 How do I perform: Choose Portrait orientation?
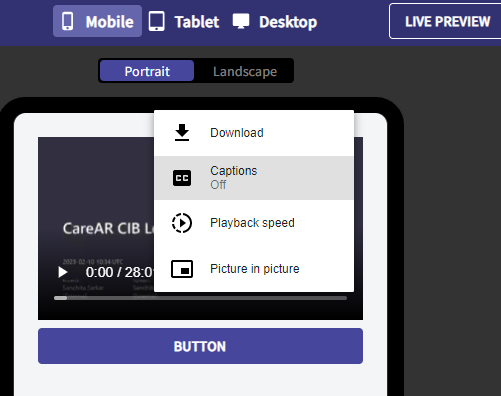(x=147, y=71)
